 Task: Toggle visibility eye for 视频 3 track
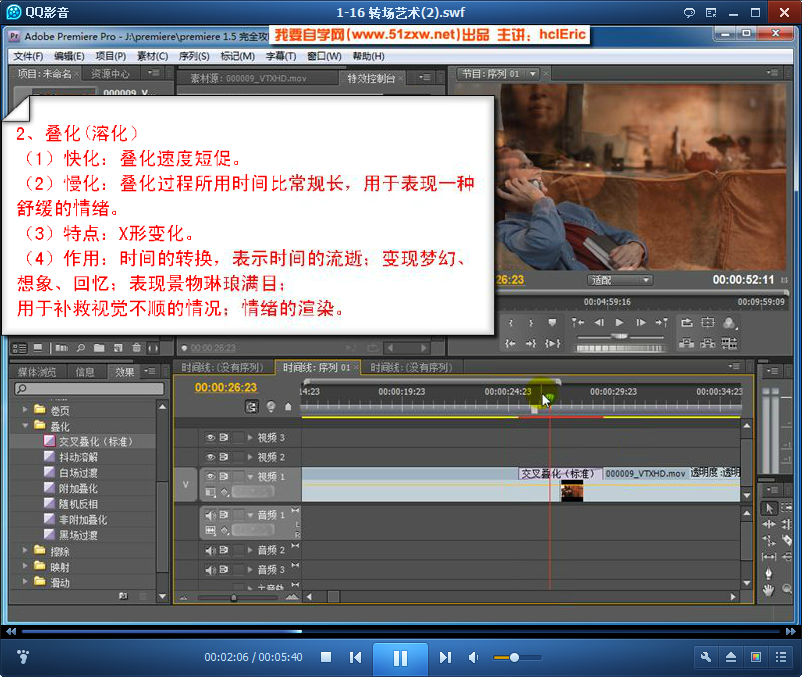(211, 438)
